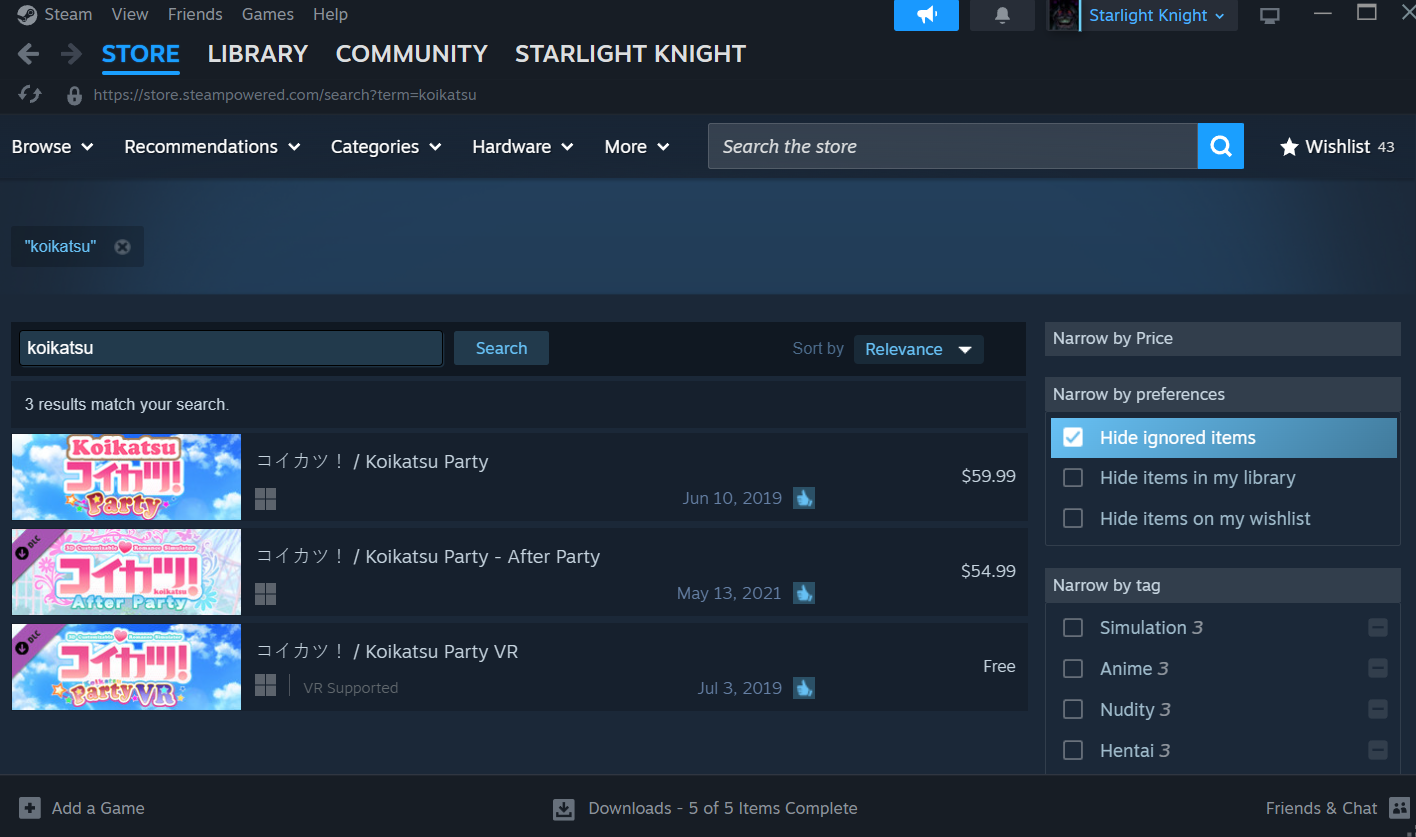Switch to the COMMUNITY tab
The width and height of the screenshot is (1416, 837).
point(412,54)
